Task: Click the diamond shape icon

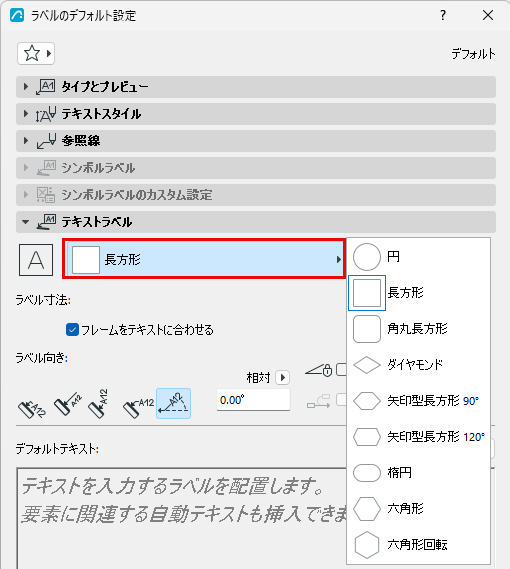Action: point(367,365)
